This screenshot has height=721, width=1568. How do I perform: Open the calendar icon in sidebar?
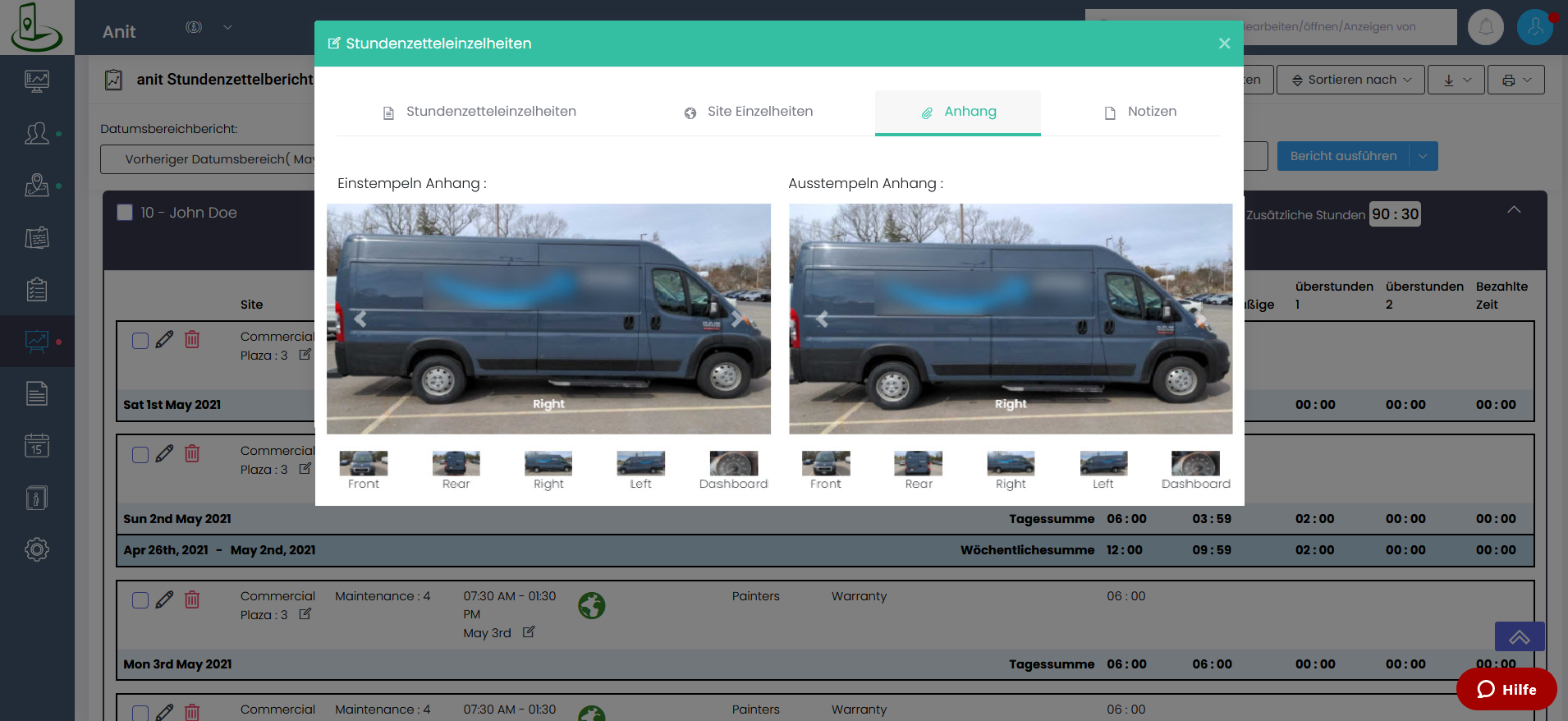click(37, 446)
